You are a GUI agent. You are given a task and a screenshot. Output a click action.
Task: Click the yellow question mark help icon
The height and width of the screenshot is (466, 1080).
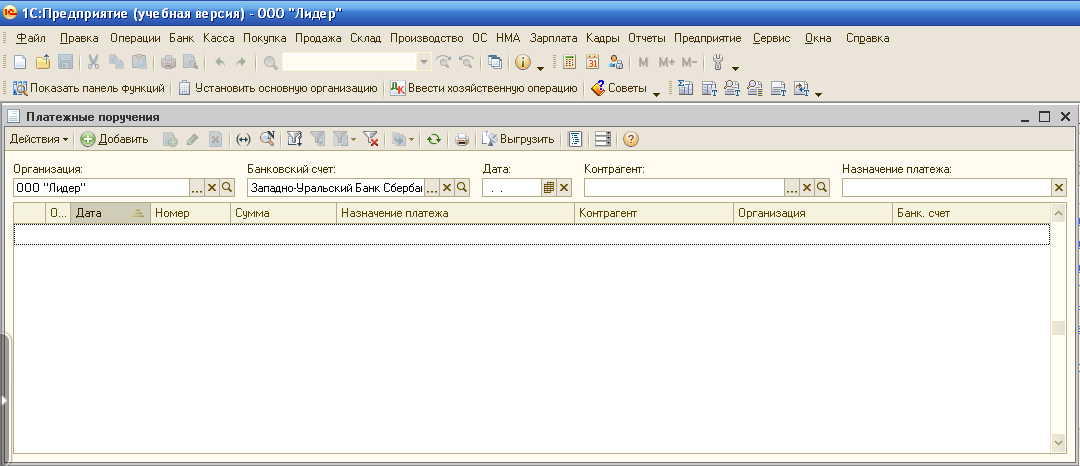(x=630, y=139)
